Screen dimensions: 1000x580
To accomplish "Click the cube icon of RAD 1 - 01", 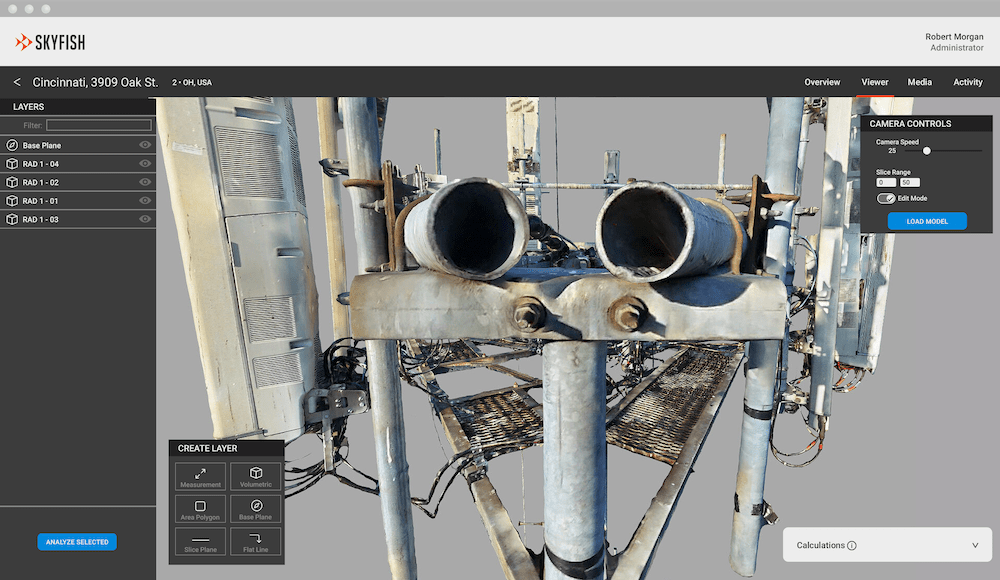I will (x=12, y=200).
